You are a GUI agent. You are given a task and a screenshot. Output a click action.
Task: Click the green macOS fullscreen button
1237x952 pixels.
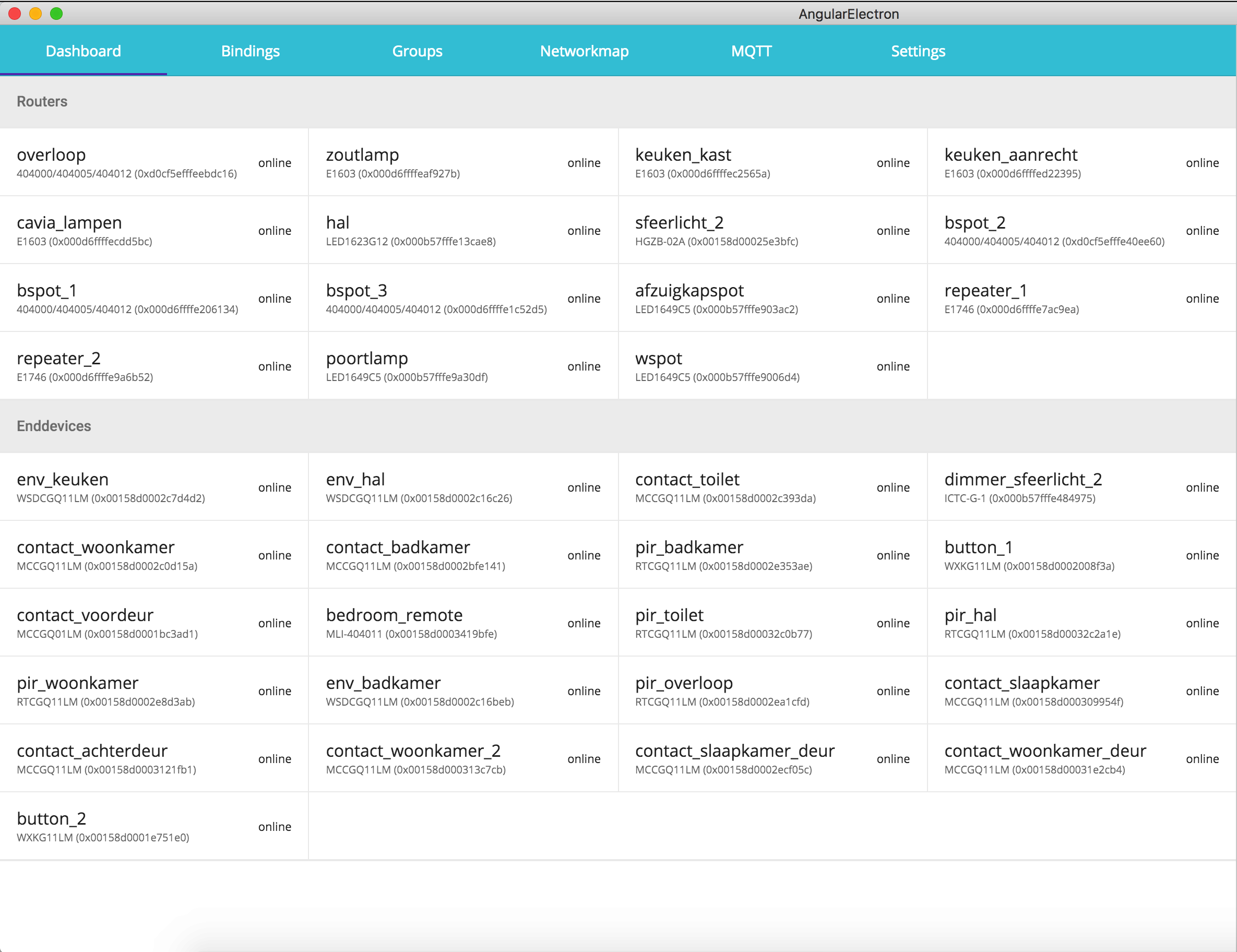pyautogui.click(x=56, y=14)
